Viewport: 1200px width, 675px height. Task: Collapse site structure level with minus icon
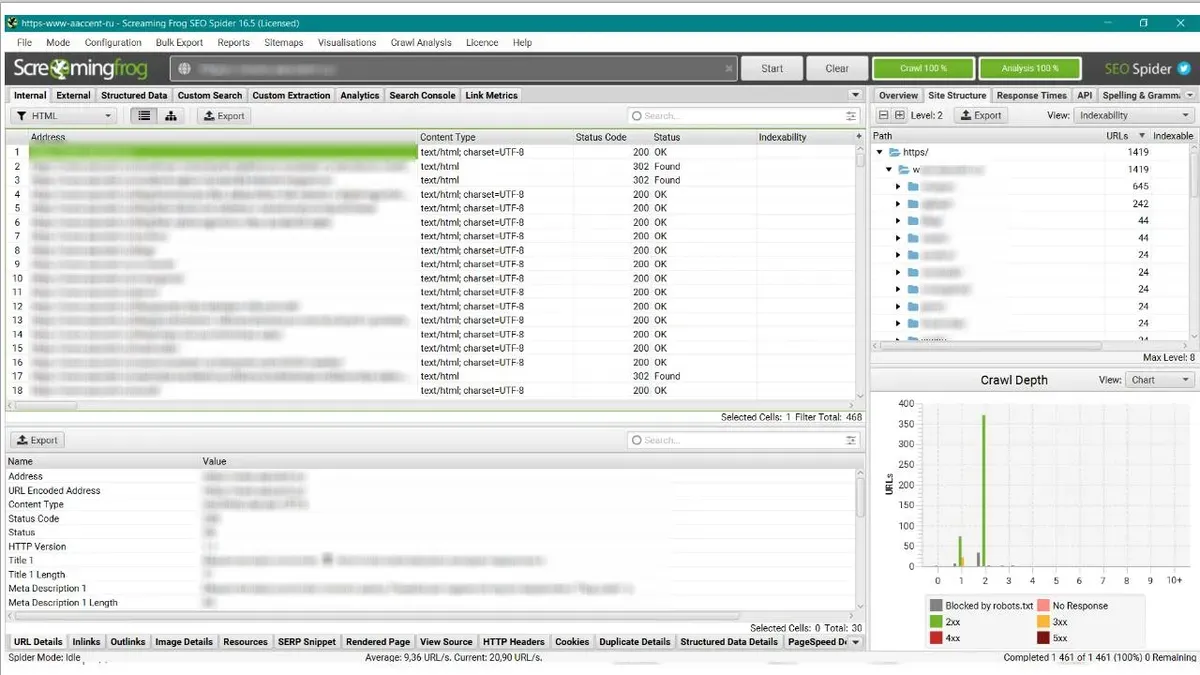pos(883,116)
